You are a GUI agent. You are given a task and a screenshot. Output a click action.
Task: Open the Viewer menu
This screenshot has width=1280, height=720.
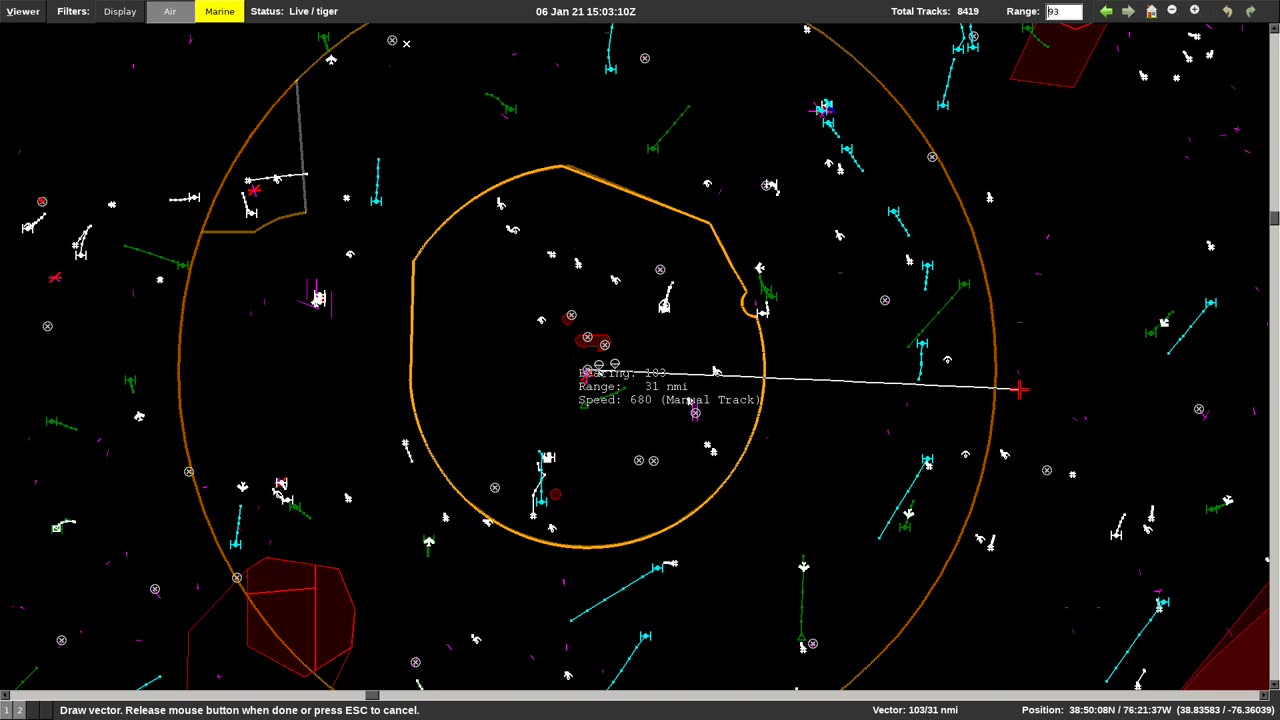(23, 11)
